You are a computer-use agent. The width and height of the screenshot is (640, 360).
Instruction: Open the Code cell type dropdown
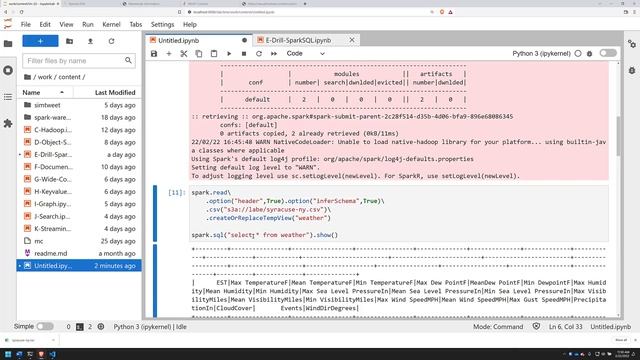(x=306, y=53)
